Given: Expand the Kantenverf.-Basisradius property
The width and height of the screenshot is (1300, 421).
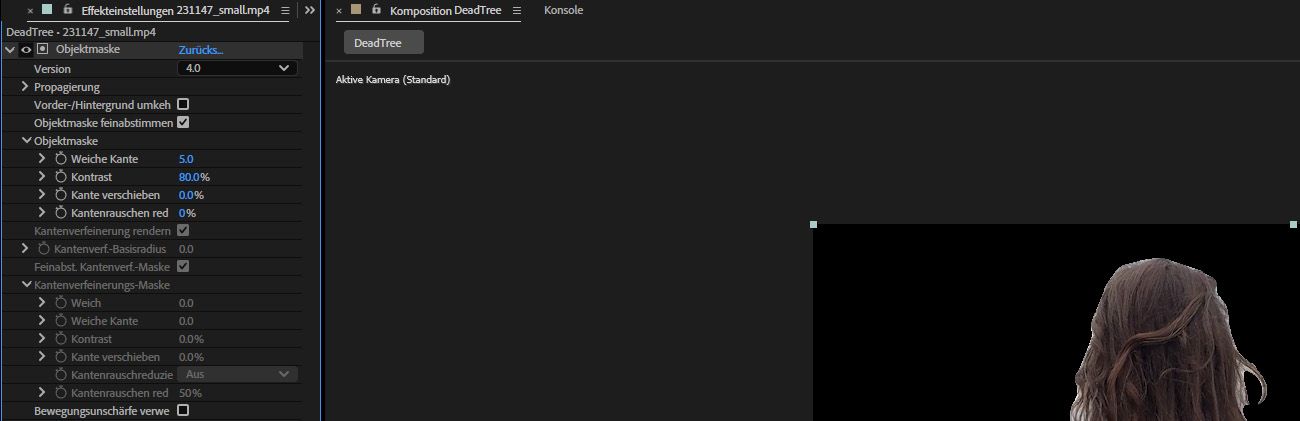Looking at the screenshot, I should (x=26, y=248).
